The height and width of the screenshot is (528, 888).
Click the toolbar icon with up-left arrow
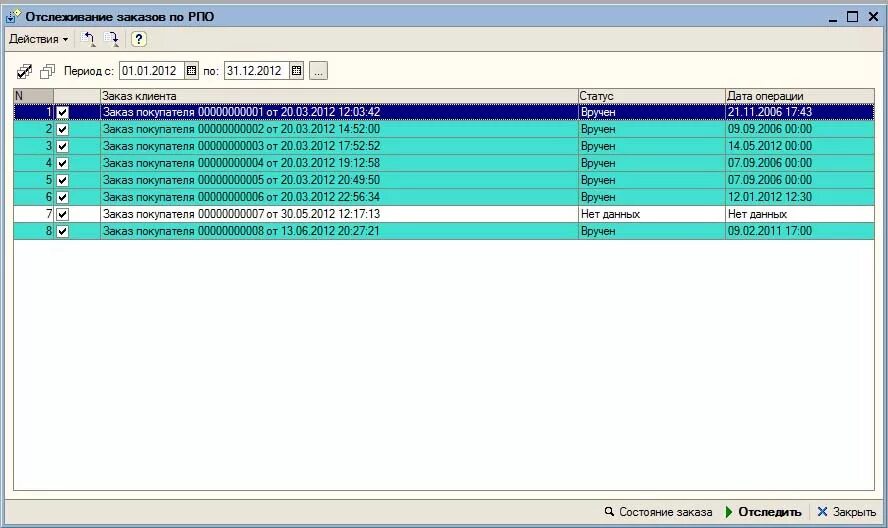tap(88, 39)
